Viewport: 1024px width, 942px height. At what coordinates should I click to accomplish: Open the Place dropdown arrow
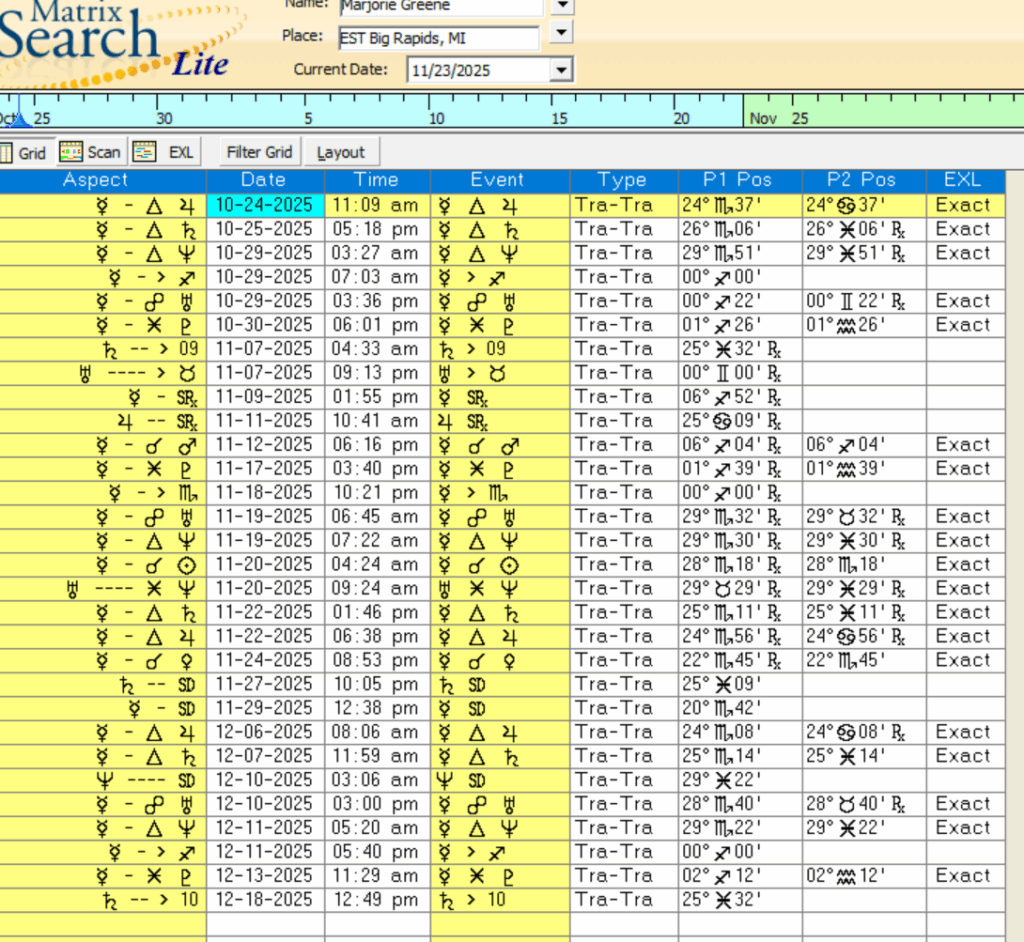tap(561, 33)
